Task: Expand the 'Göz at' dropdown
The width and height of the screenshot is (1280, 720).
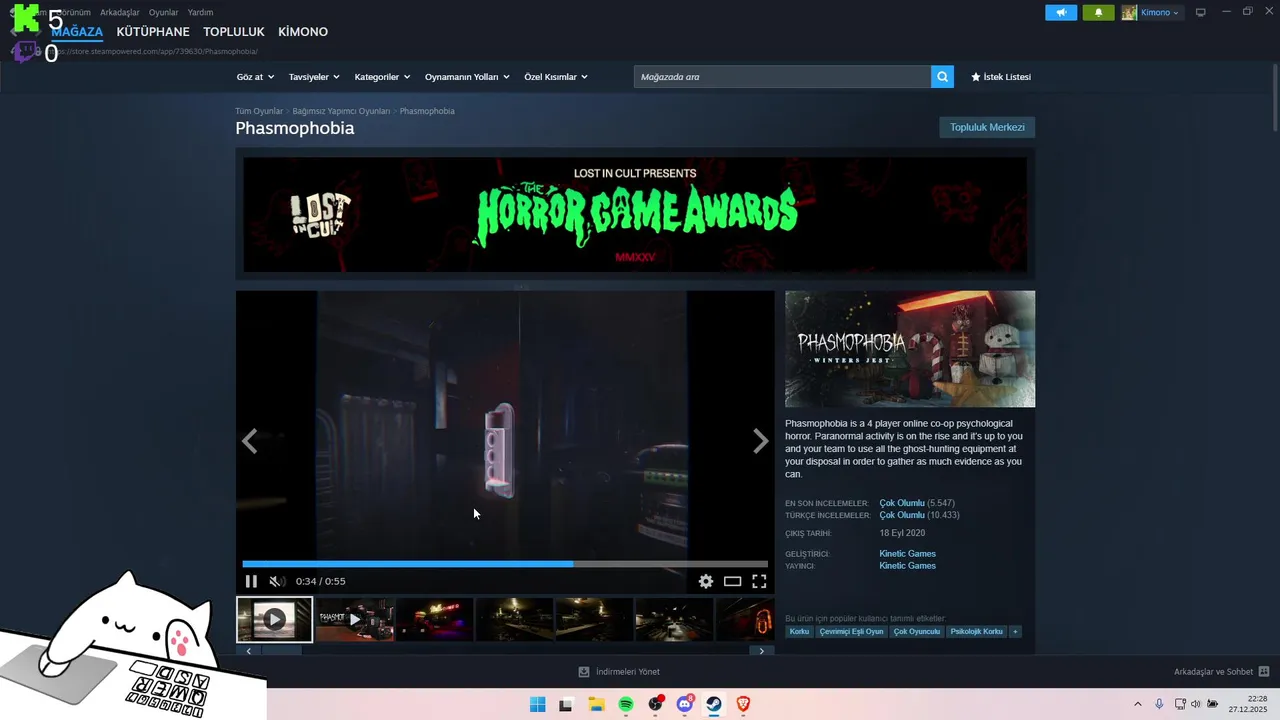Action: [x=255, y=77]
